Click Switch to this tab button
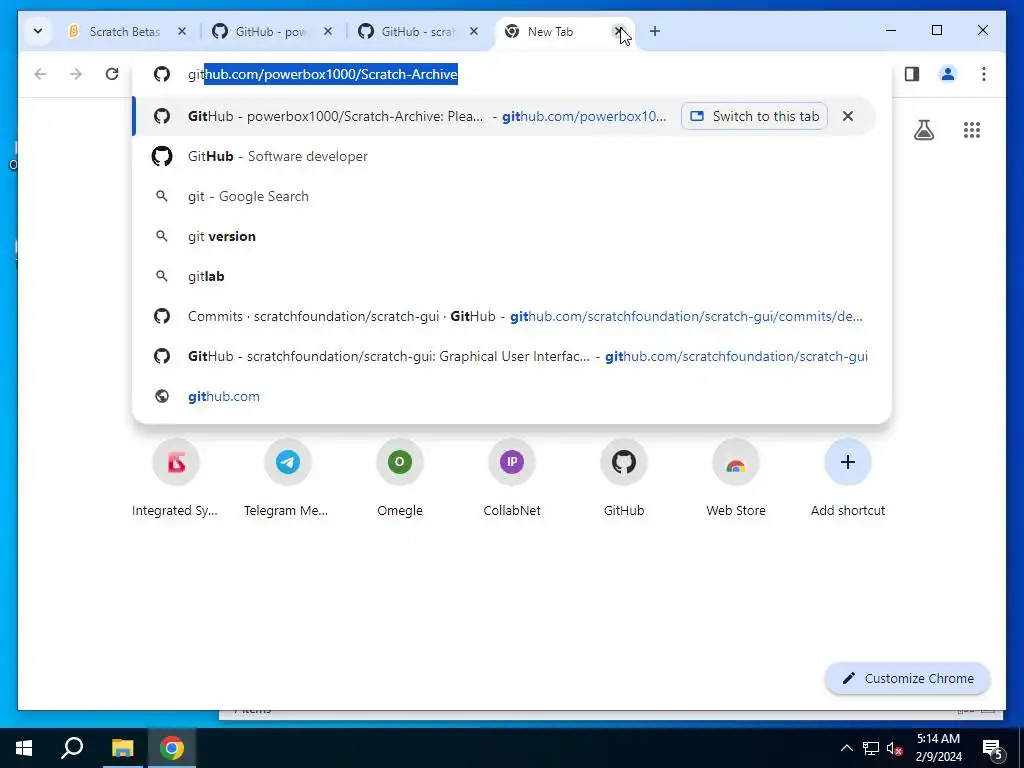This screenshot has width=1024, height=768. pyautogui.click(x=754, y=116)
